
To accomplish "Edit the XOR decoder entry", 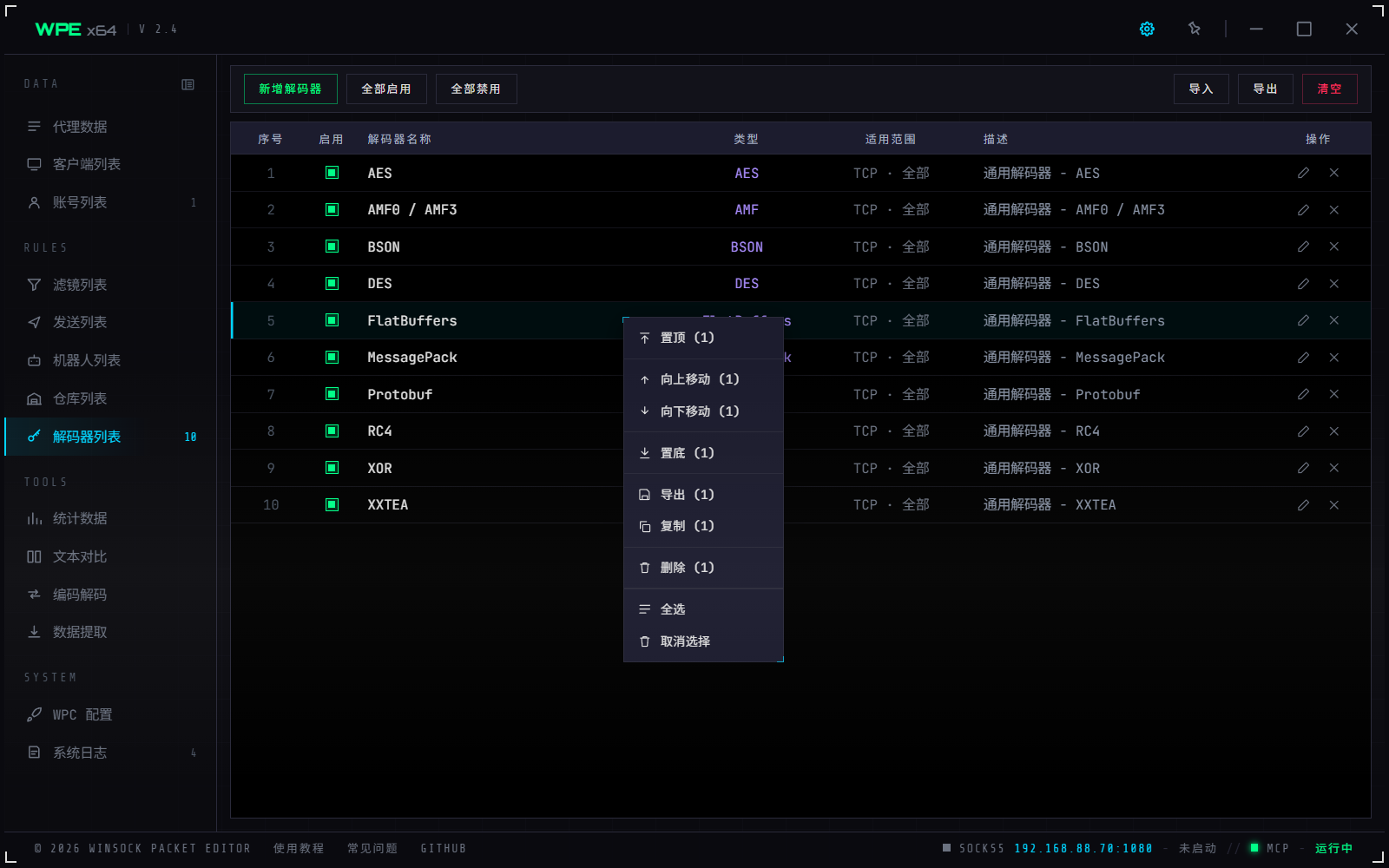I will pos(1303,468).
